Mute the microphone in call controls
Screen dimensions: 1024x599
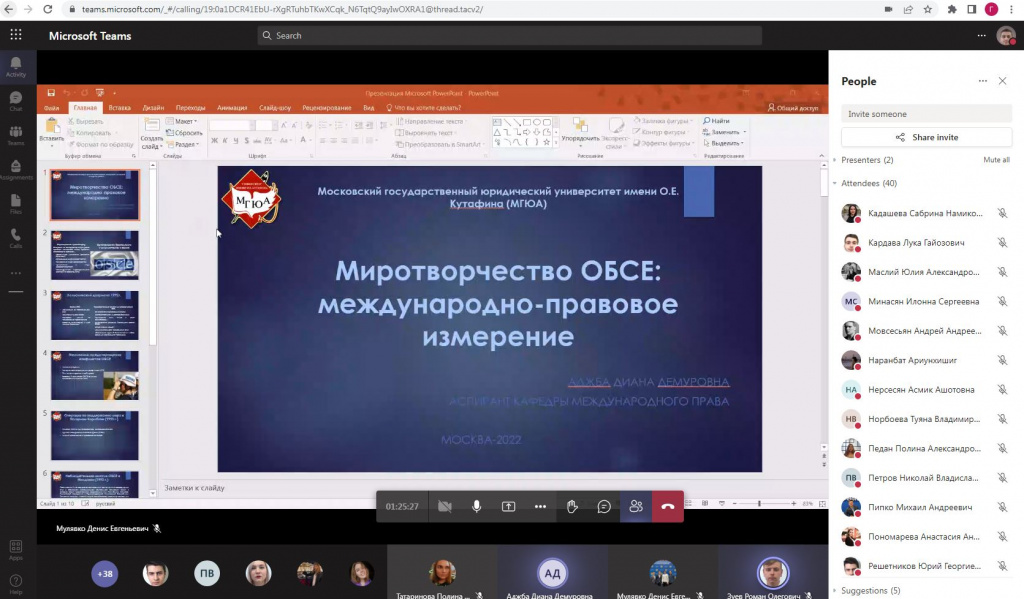click(477, 506)
